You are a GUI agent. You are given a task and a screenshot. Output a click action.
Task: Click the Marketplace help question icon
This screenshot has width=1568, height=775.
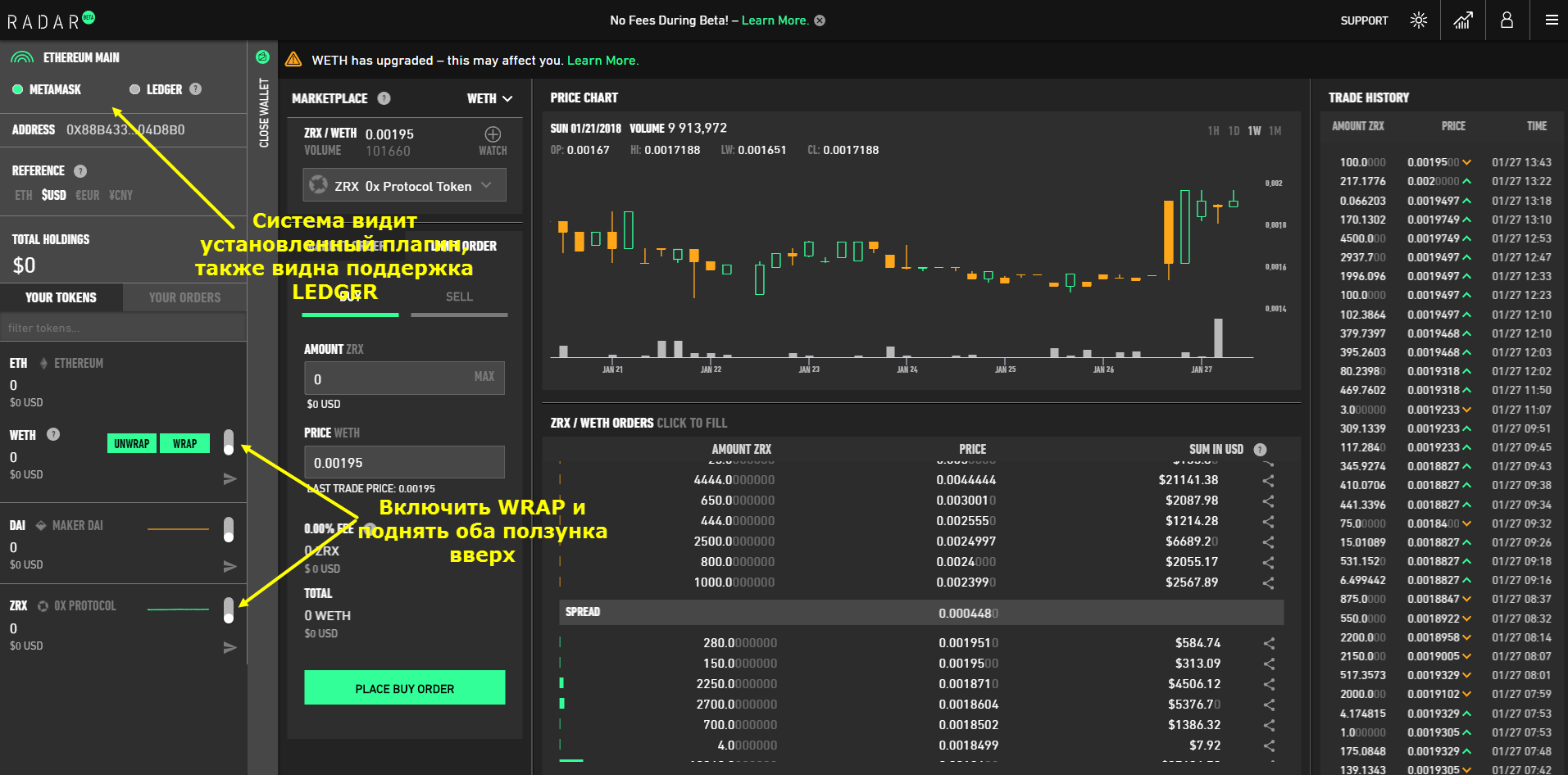pos(384,98)
